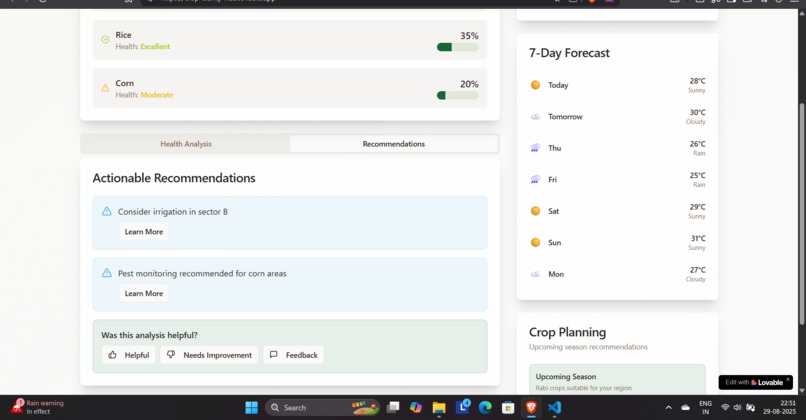Click the alert icon beside irrigation recommendation

click(x=106, y=211)
